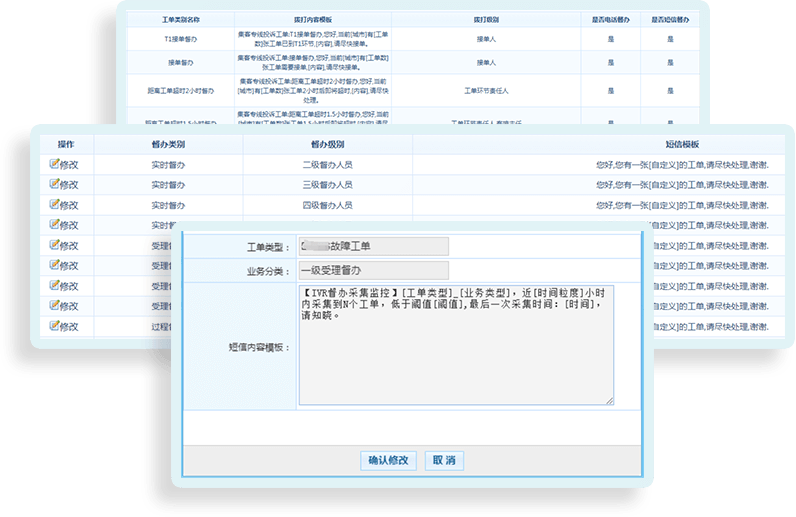Click the 是否电话督办 column header
The image size is (796, 517).
point(610,20)
